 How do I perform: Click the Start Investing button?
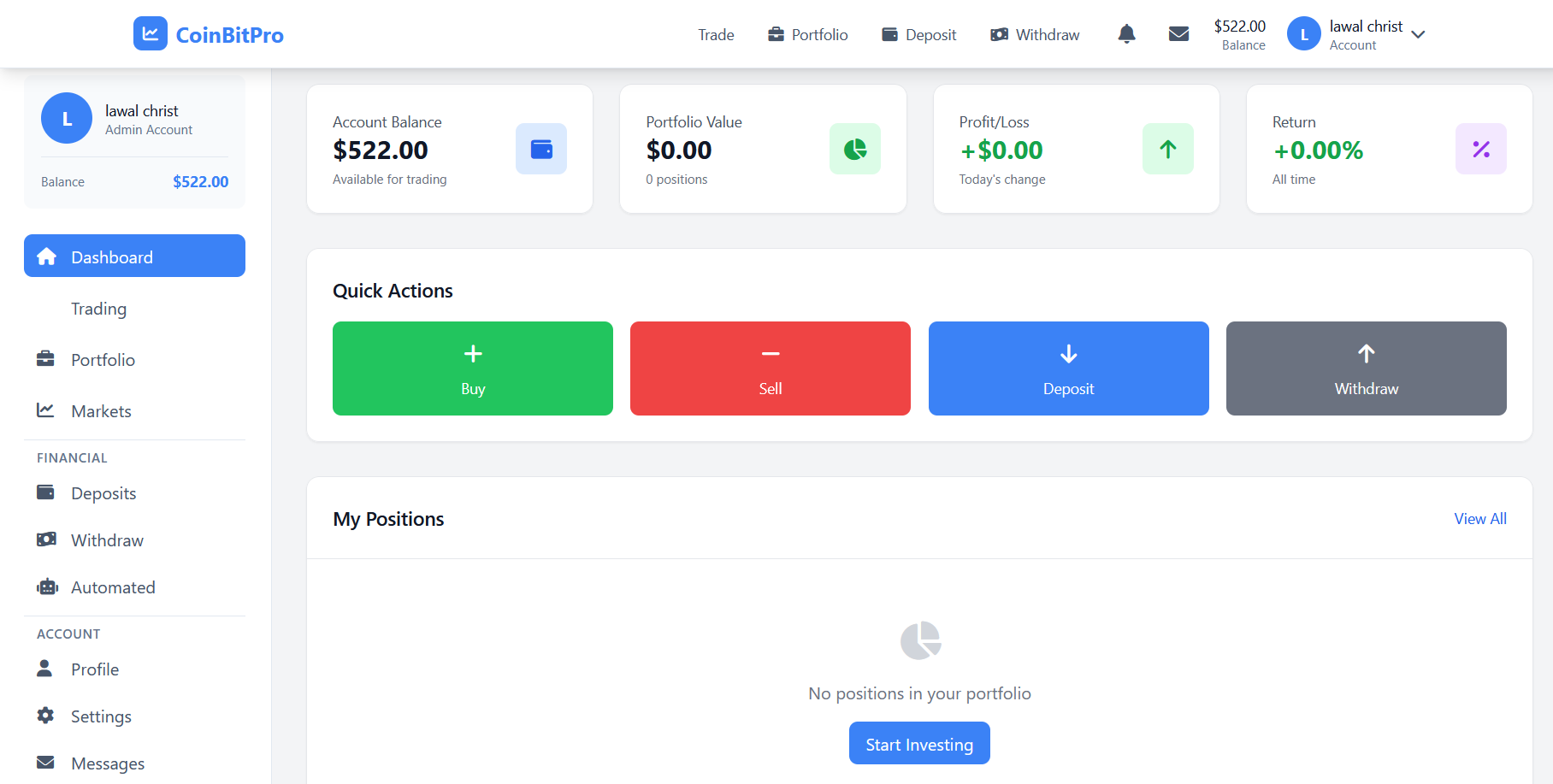click(x=918, y=743)
